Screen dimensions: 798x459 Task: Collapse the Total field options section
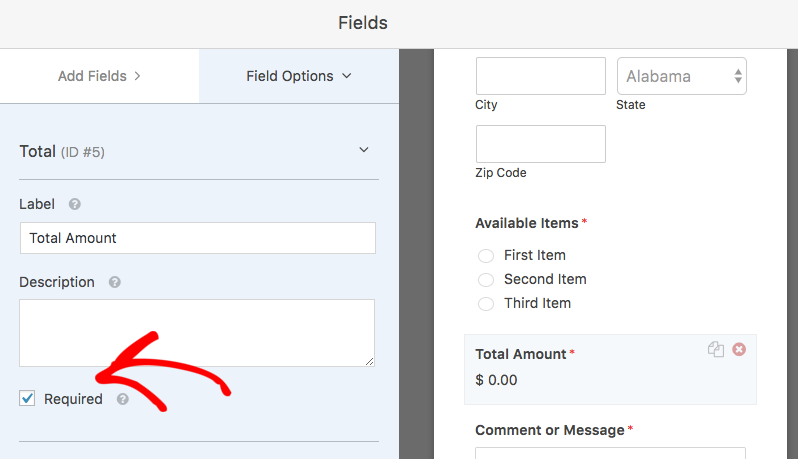(x=364, y=150)
